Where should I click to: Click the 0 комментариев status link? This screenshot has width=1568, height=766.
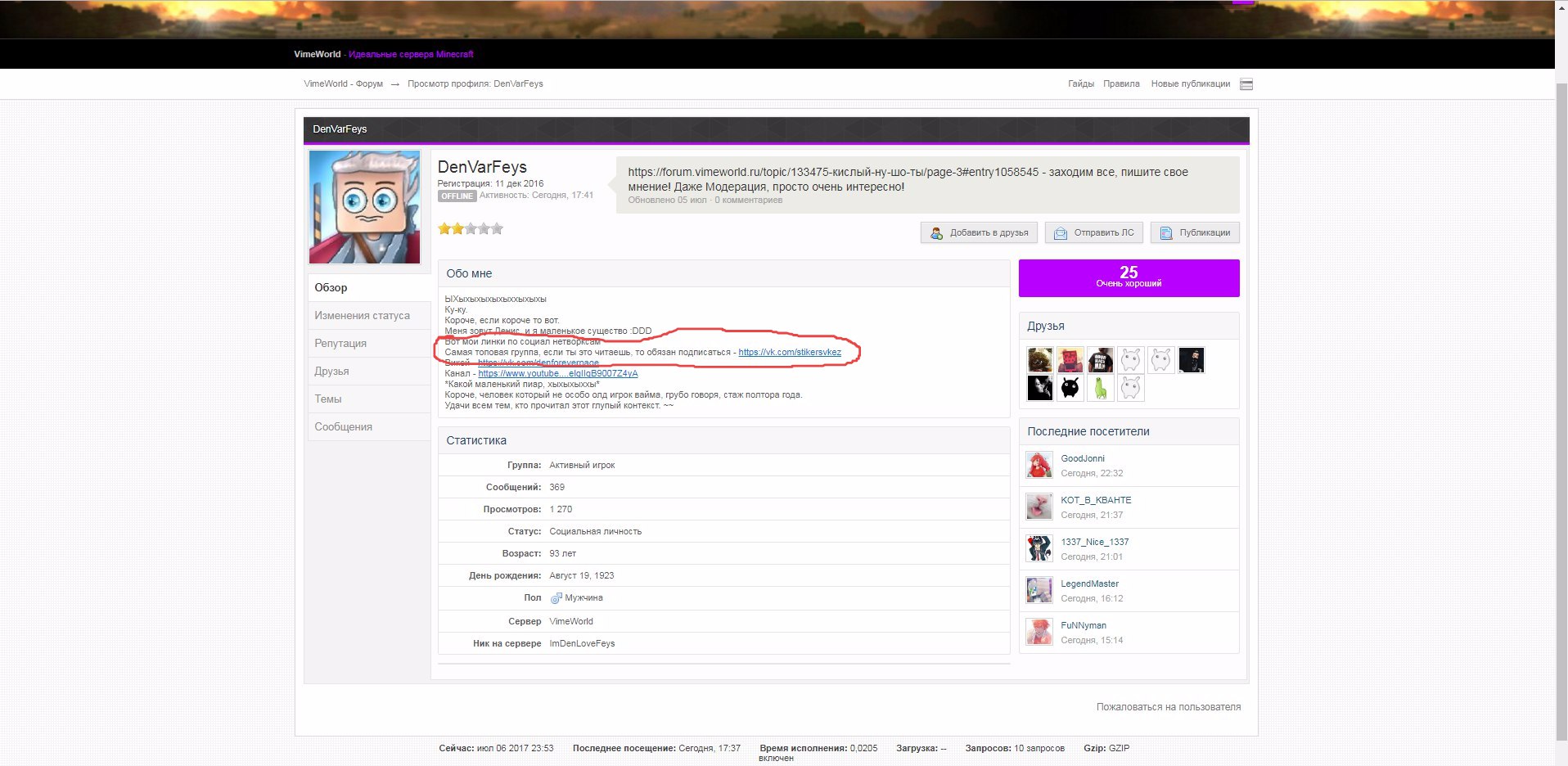748,200
